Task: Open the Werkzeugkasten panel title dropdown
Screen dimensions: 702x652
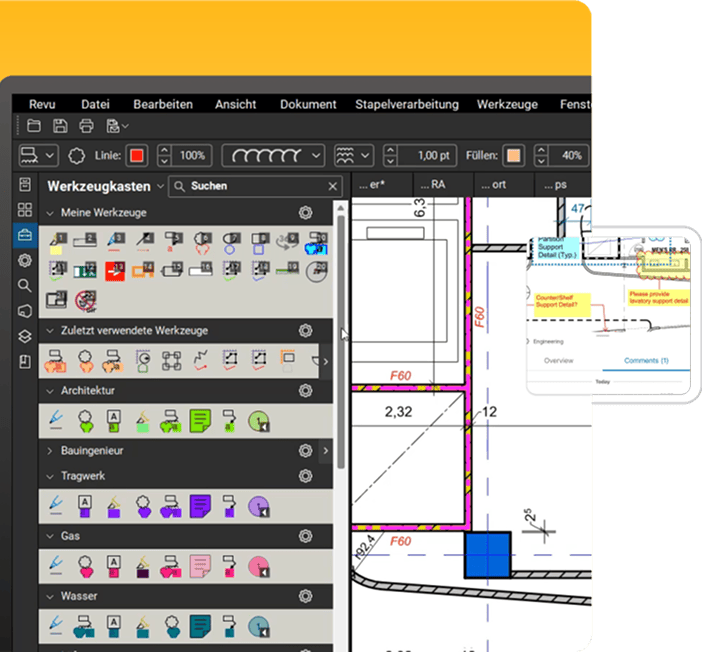Action: point(160,186)
